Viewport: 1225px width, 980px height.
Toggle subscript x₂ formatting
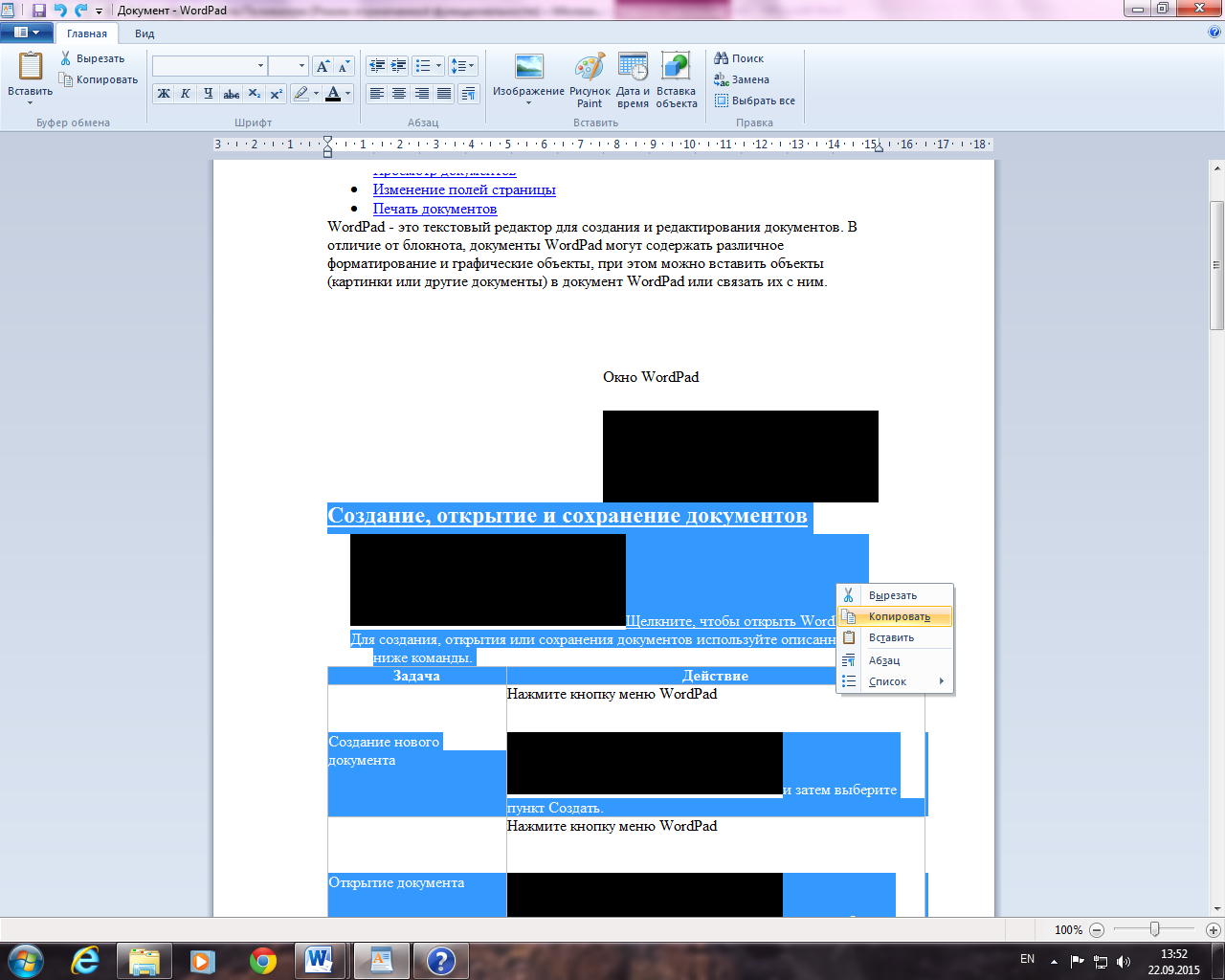pos(254,93)
